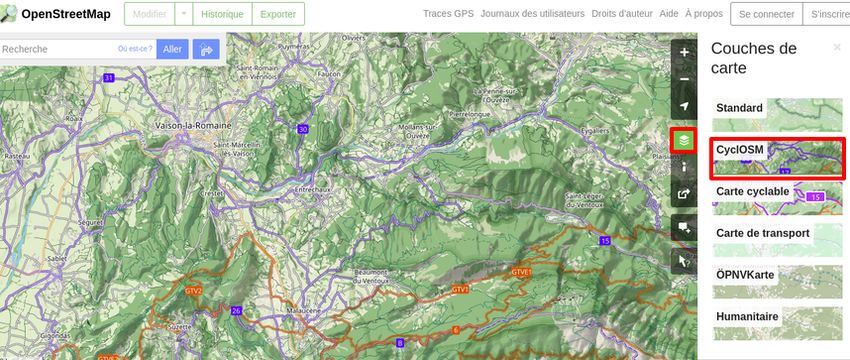Show my location arrow icon
The image size is (850, 360).
(684, 106)
